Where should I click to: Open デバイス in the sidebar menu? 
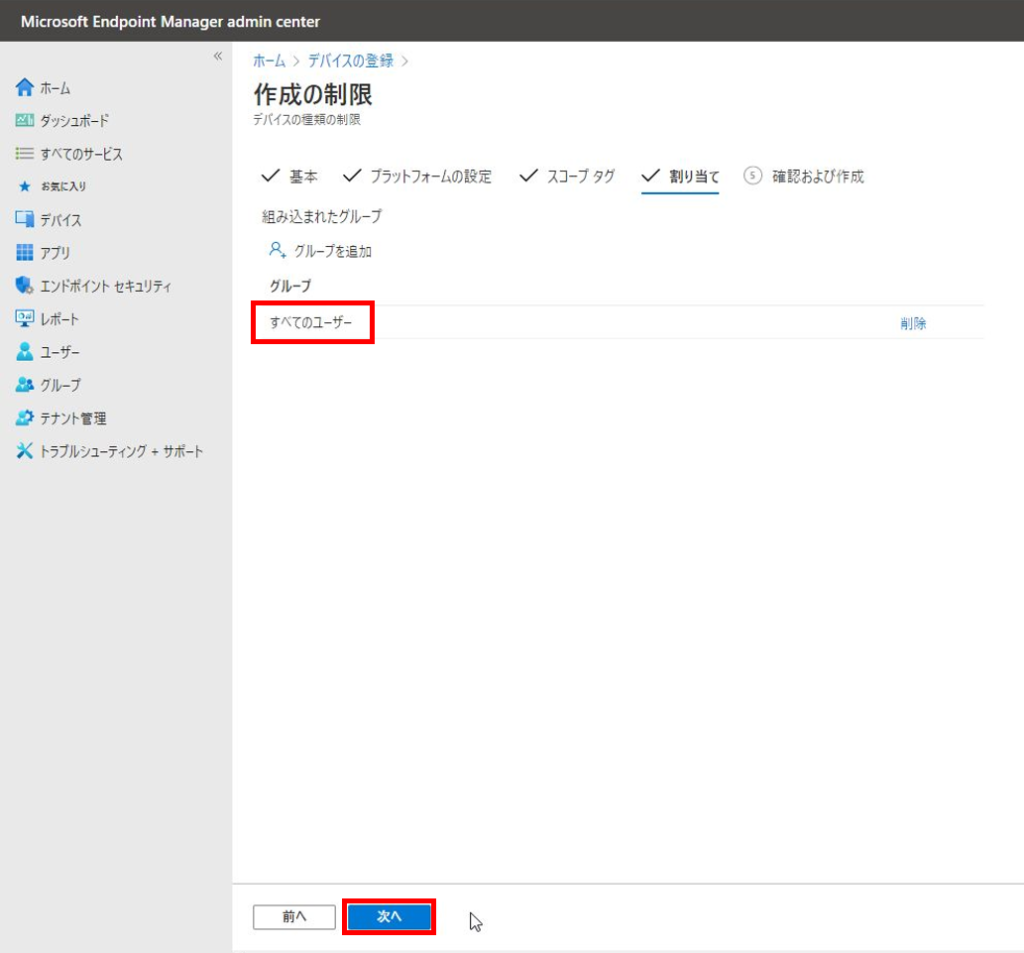pos(61,220)
